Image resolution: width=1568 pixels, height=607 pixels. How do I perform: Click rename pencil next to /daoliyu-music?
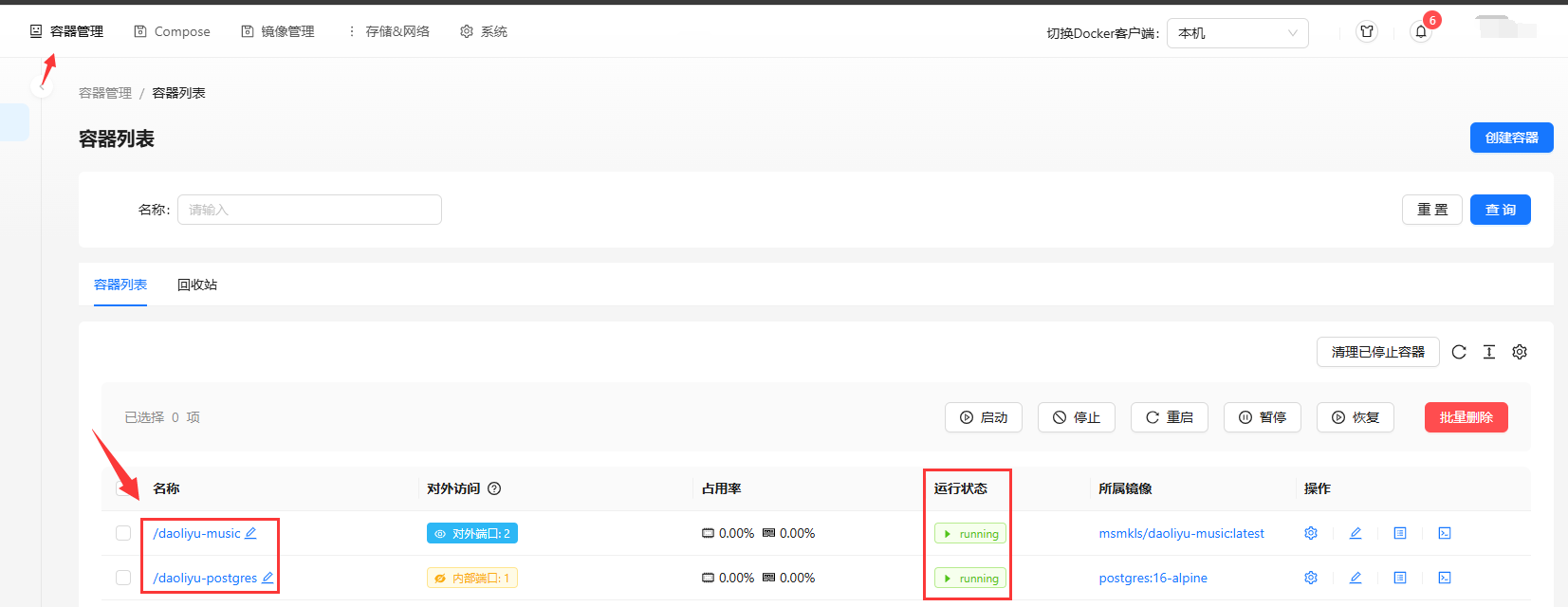(250, 533)
